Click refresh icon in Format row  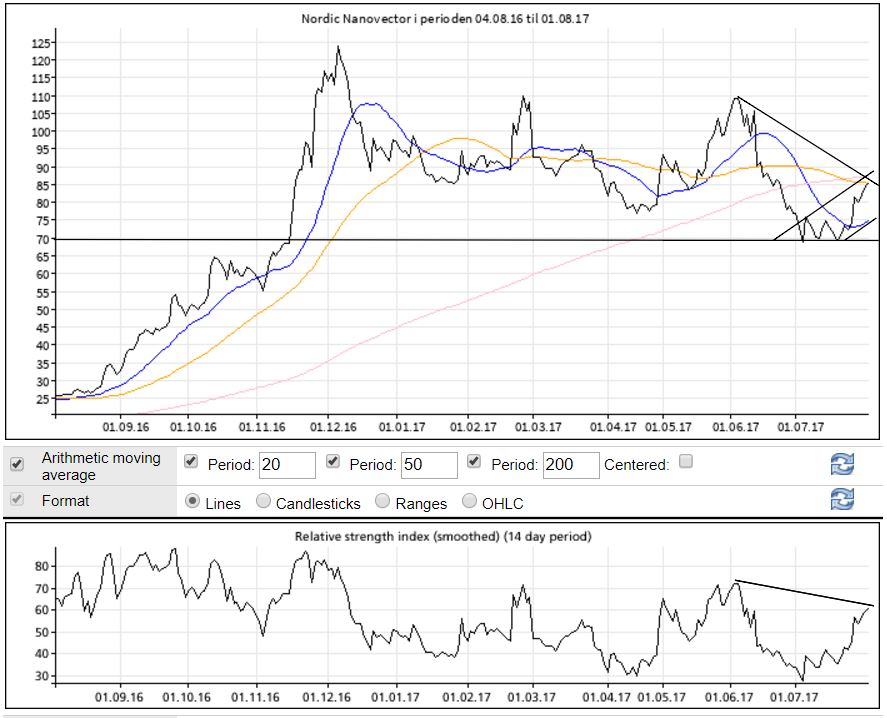point(842,500)
